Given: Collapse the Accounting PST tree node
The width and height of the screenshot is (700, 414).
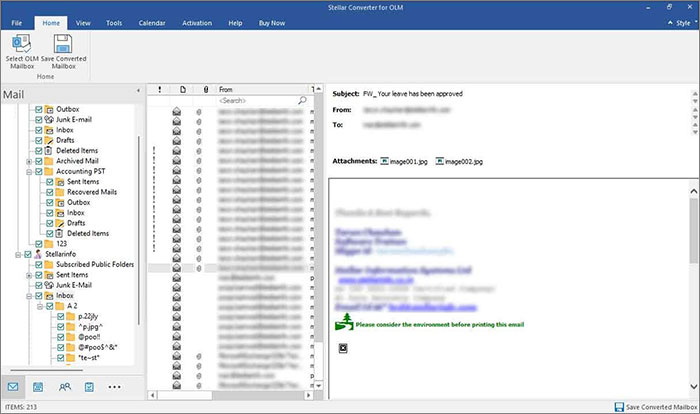Looking at the screenshot, I should (x=29, y=171).
